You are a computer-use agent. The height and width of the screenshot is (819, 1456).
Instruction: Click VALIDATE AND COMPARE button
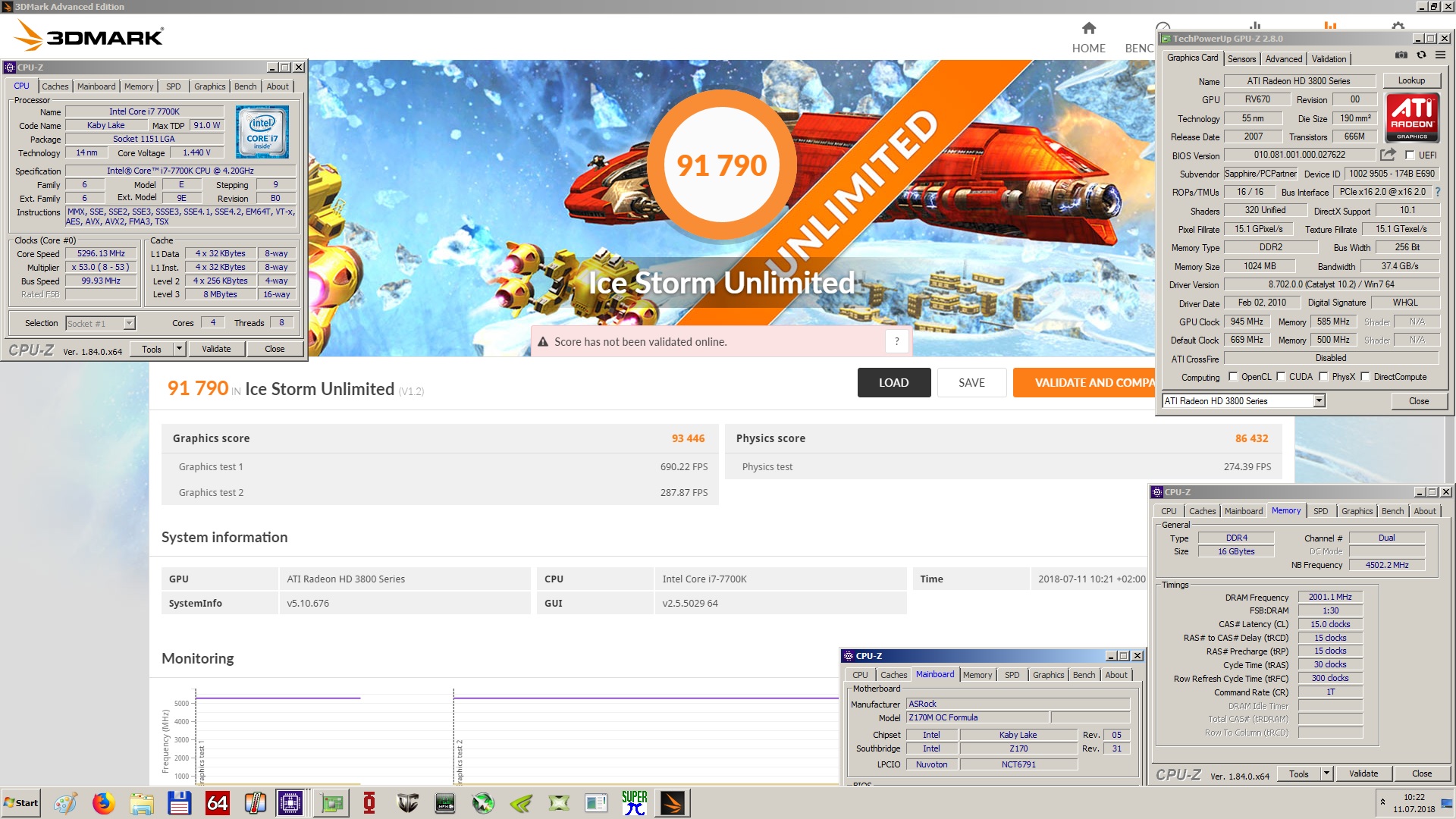coord(1084,383)
